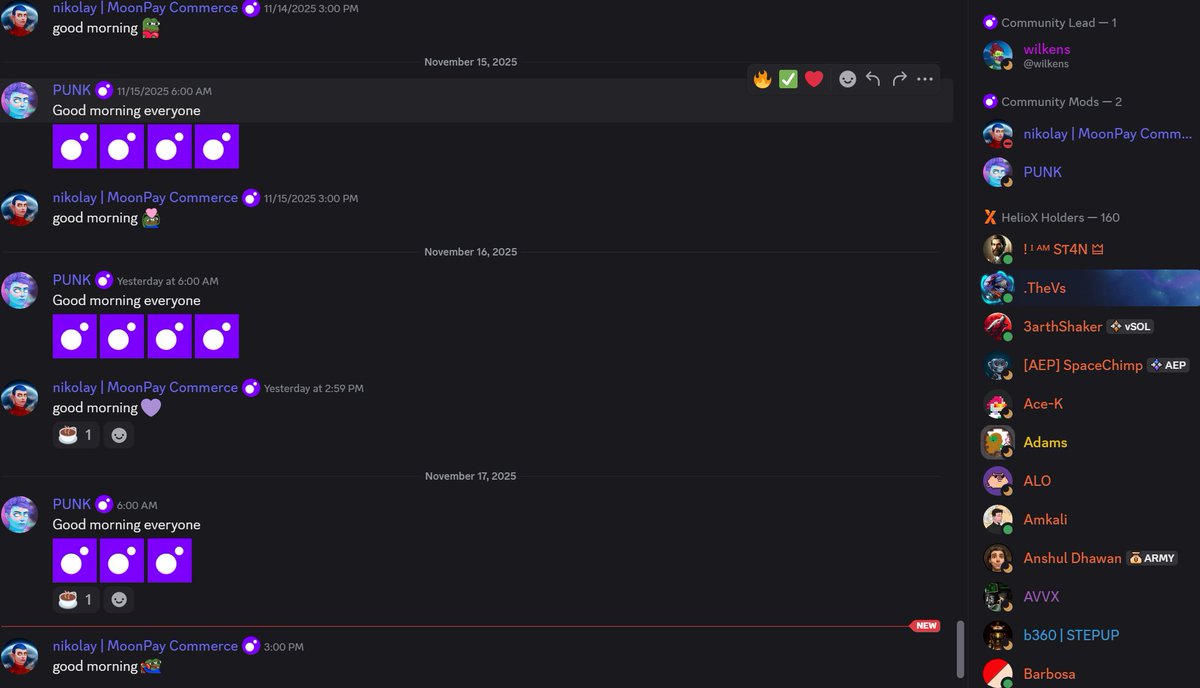
Task: Toggle coffee reaction on PUNK's 6:00 AM message today
Action: pos(76,600)
